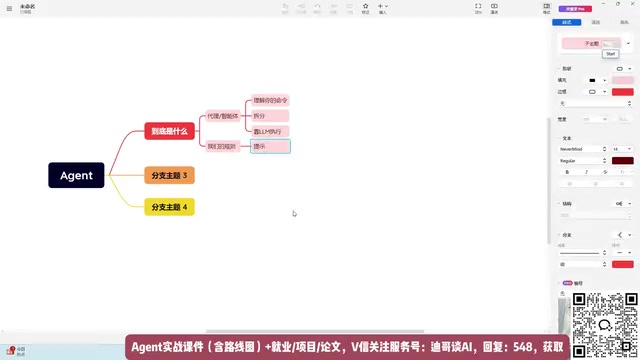The image size is (640, 360).
Task: Collapse the Structure section header
Action: 564,204
